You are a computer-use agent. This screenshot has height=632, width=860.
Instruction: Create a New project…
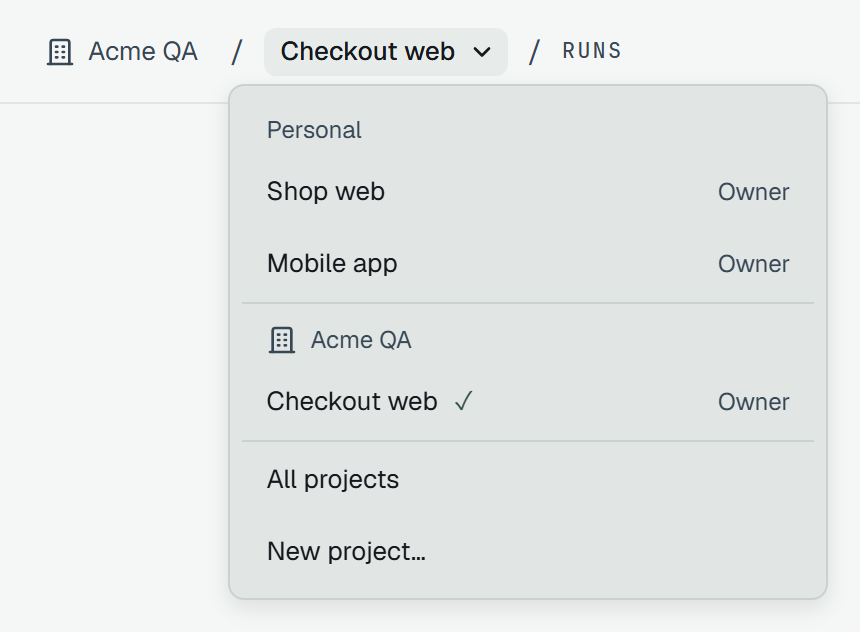pos(528,551)
